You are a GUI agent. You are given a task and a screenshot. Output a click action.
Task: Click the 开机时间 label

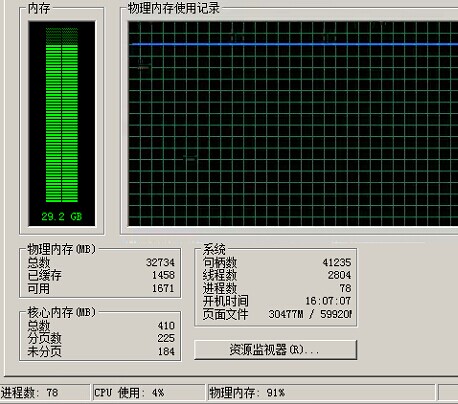(226, 301)
